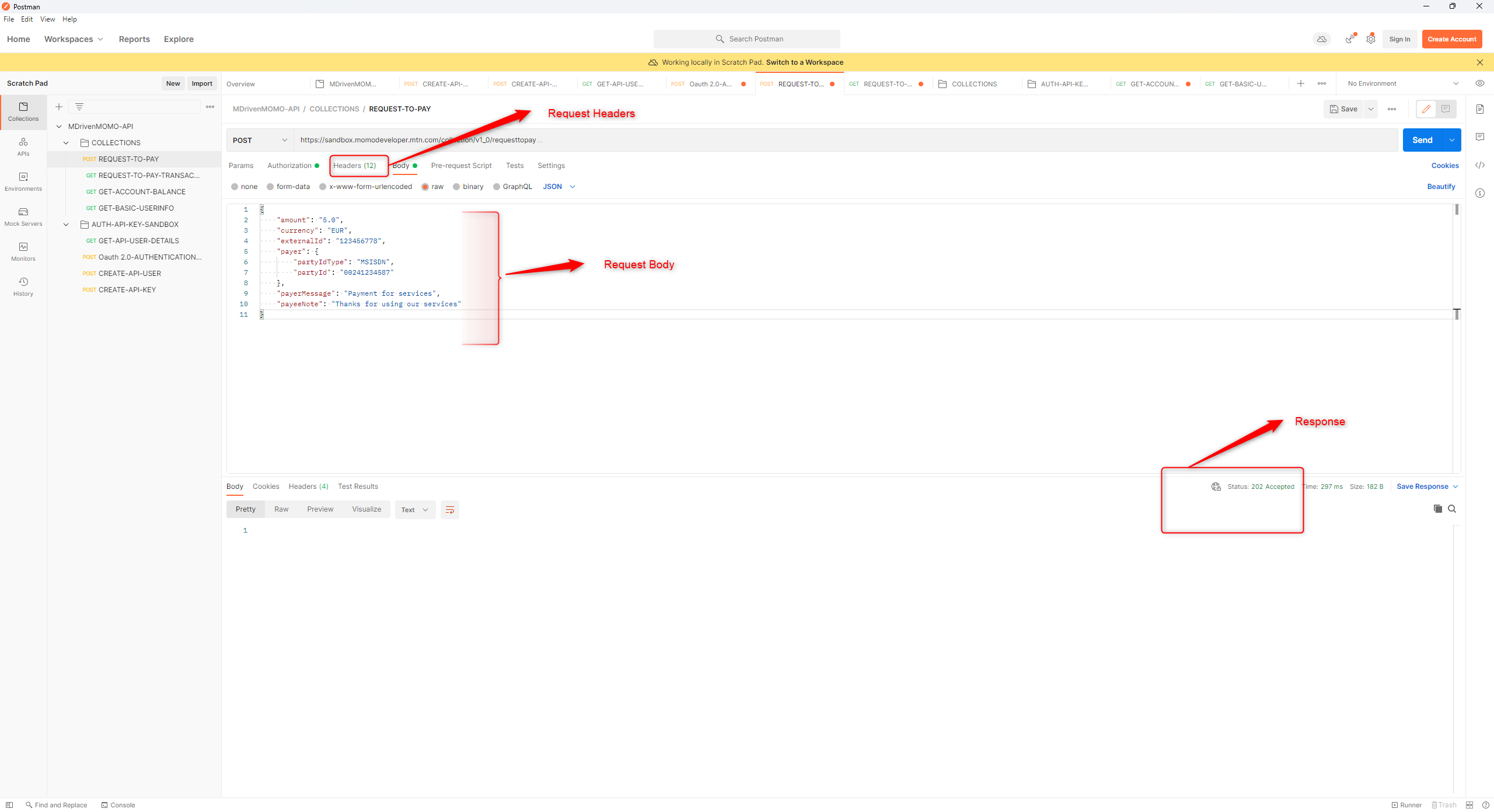
Task: Click the search response magnifier icon
Action: (x=1452, y=509)
